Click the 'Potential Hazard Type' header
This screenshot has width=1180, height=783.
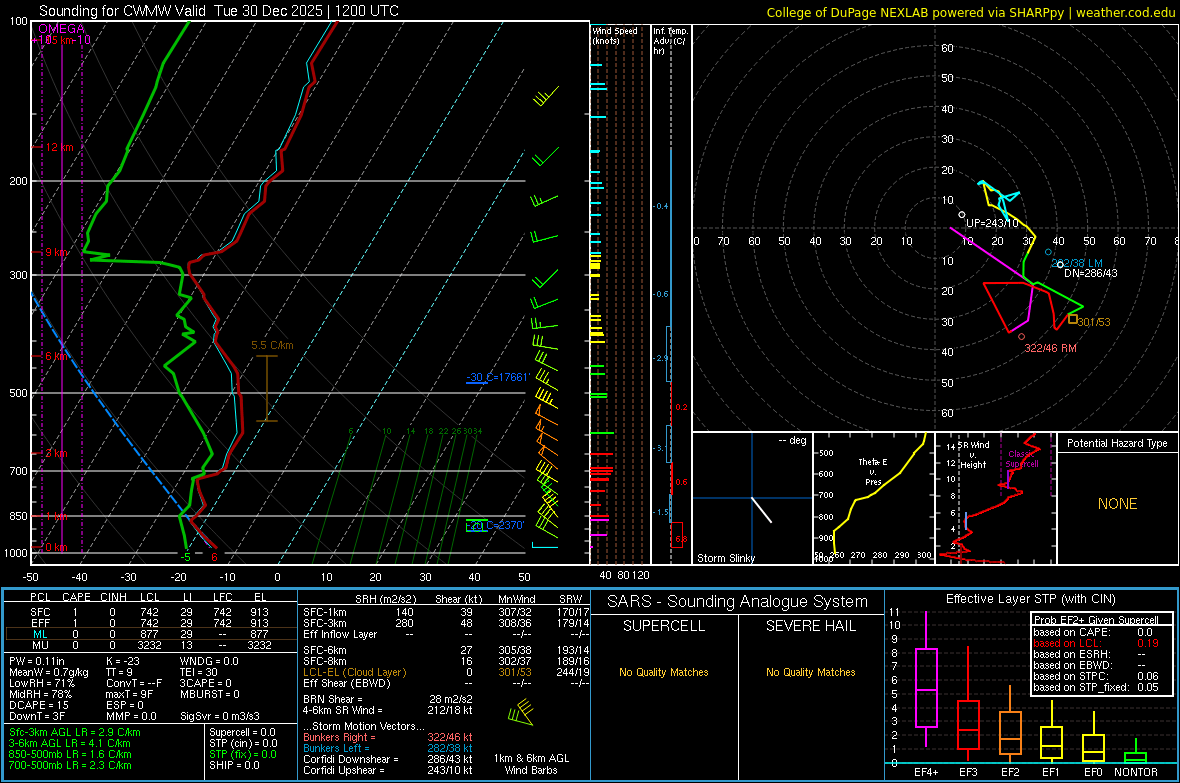coord(1117,443)
